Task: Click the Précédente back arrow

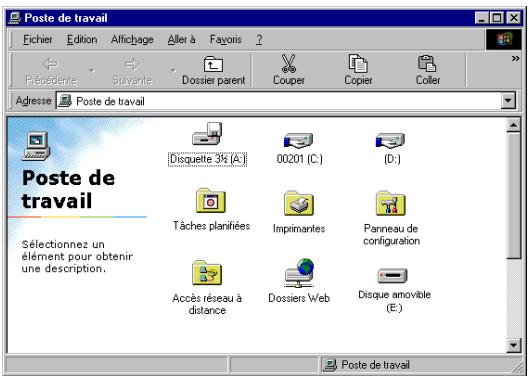Action: click(51, 64)
